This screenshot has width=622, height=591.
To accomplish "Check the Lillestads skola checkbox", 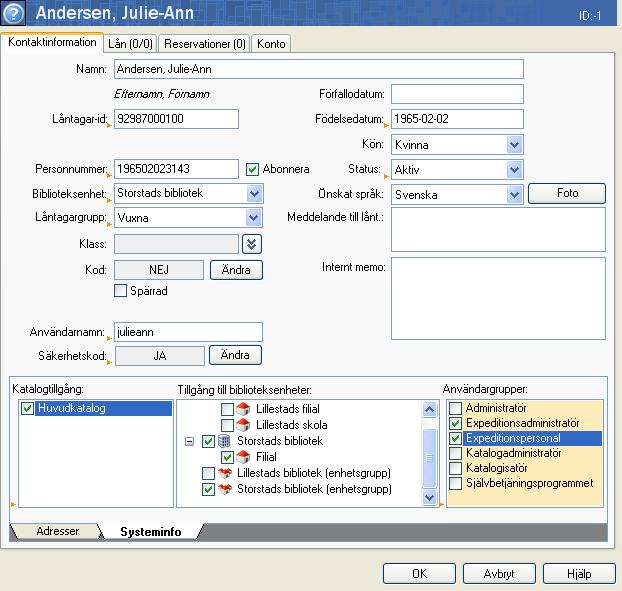I will (x=227, y=425).
